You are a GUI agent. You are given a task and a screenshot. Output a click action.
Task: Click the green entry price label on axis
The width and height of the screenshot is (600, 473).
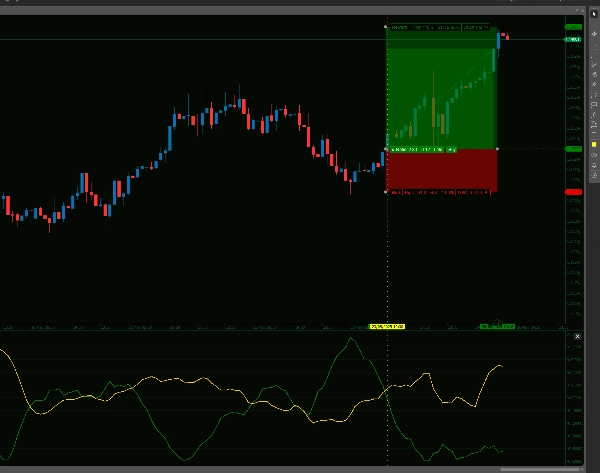click(574, 149)
